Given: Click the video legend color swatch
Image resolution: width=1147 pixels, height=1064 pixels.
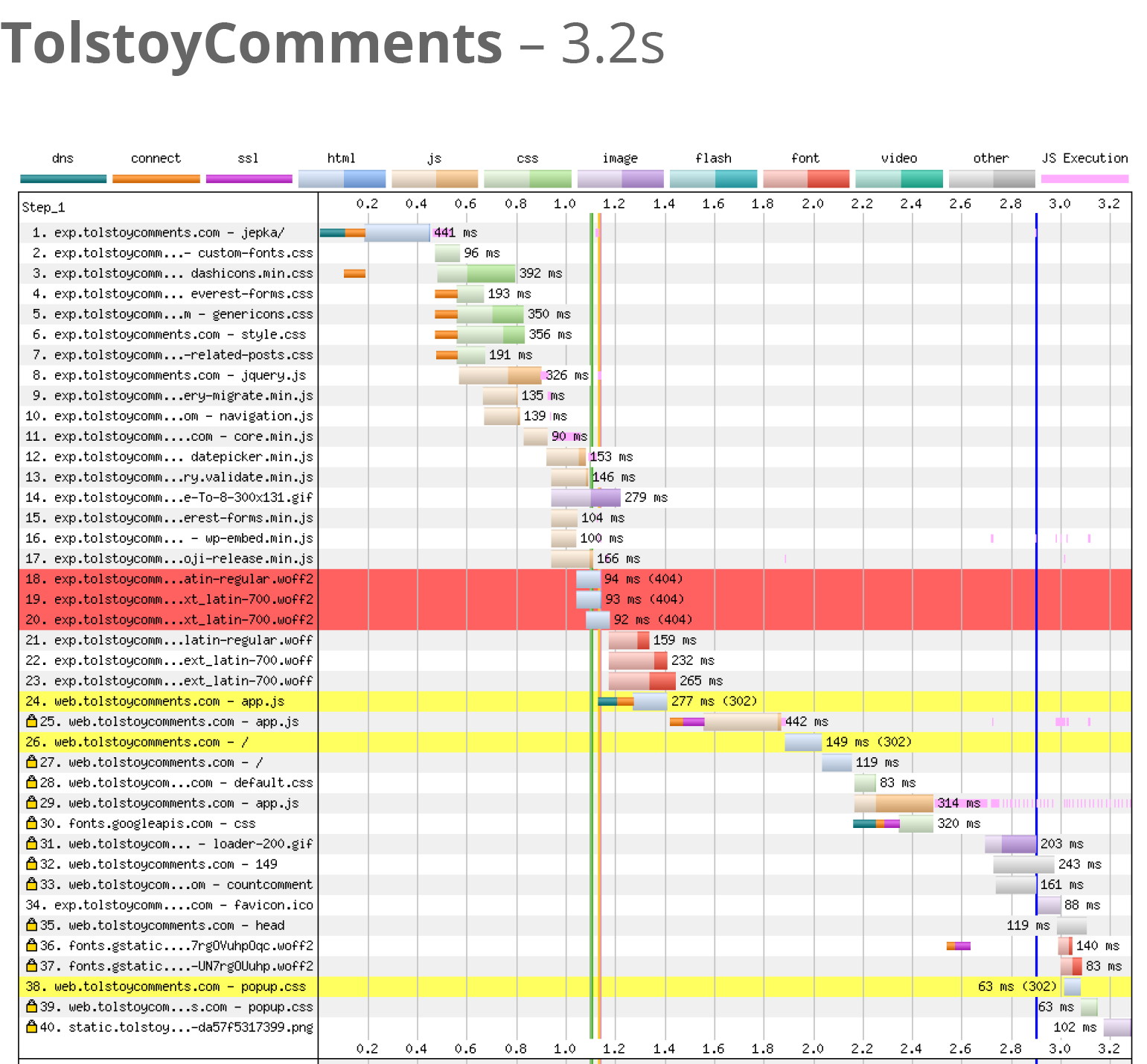Looking at the screenshot, I should 899,179.
